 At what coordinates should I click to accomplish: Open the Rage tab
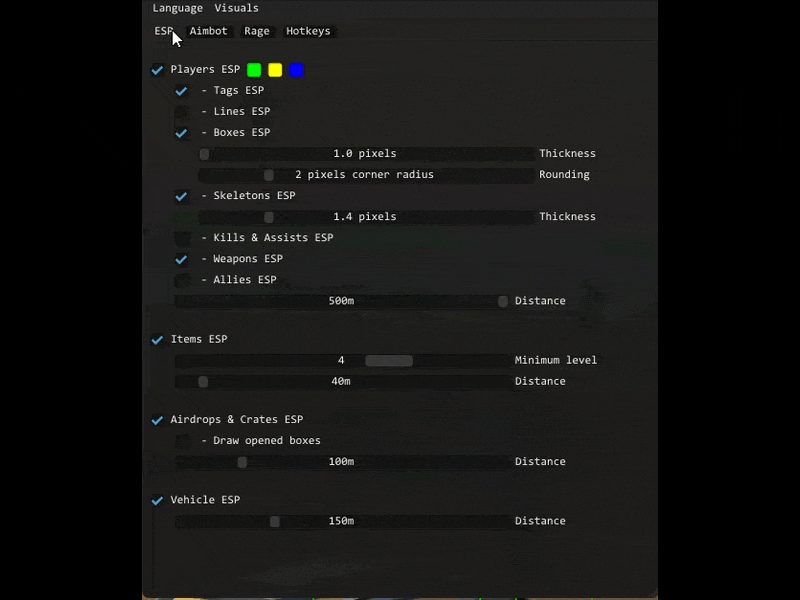[x=257, y=31]
